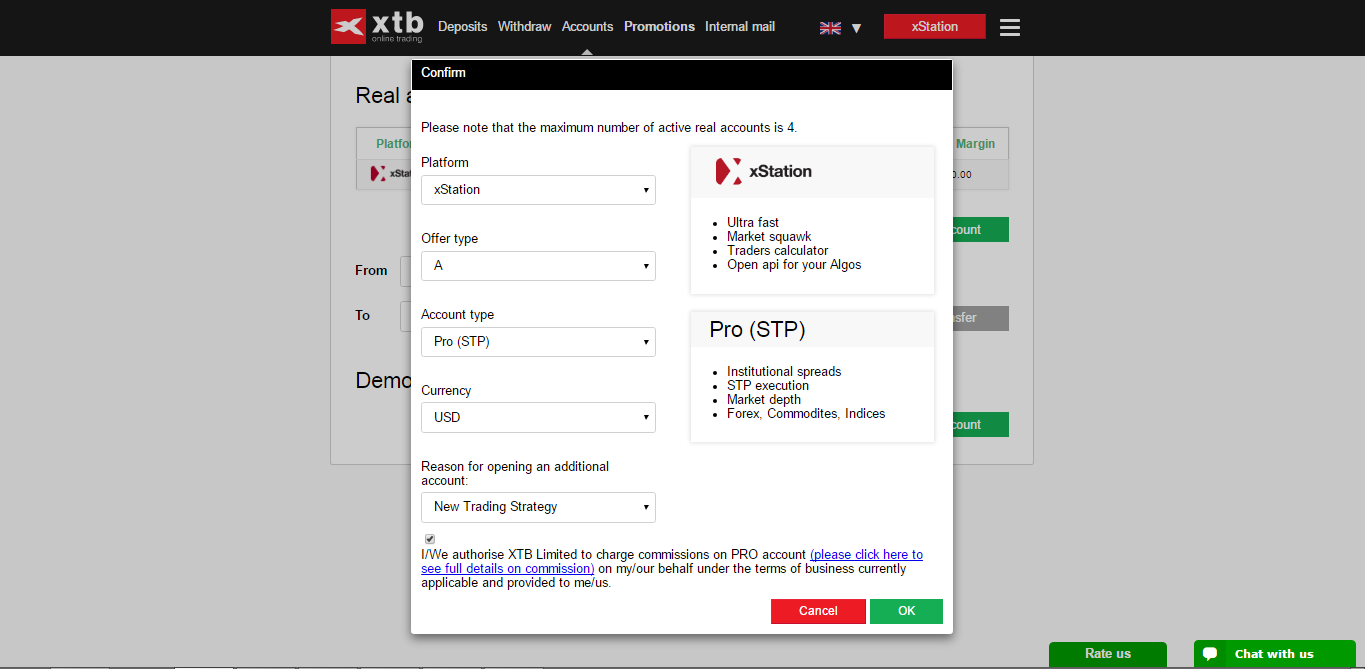Click the 'Market squawk' text
The height and width of the screenshot is (669, 1365).
(x=769, y=237)
